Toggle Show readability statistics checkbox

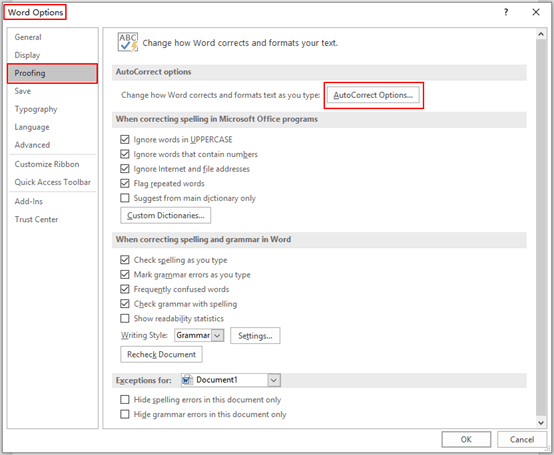[x=125, y=318]
